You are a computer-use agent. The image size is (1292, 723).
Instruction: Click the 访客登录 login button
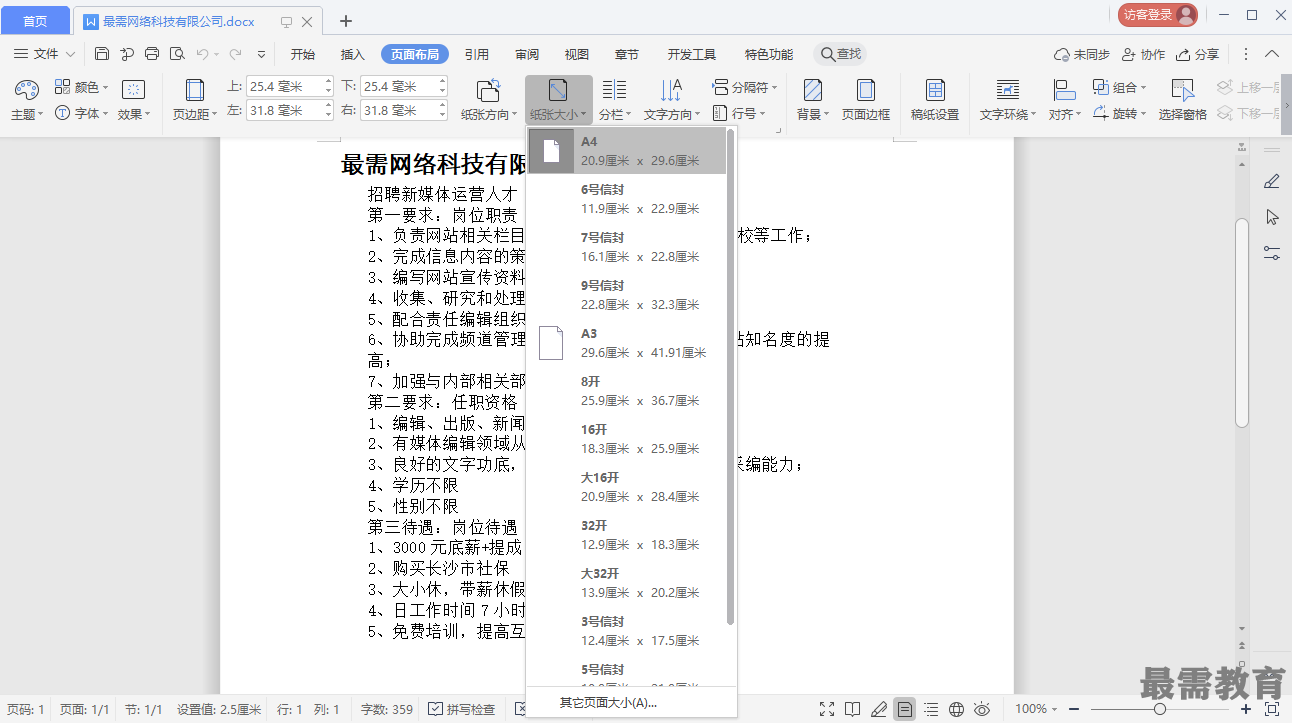(1157, 15)
